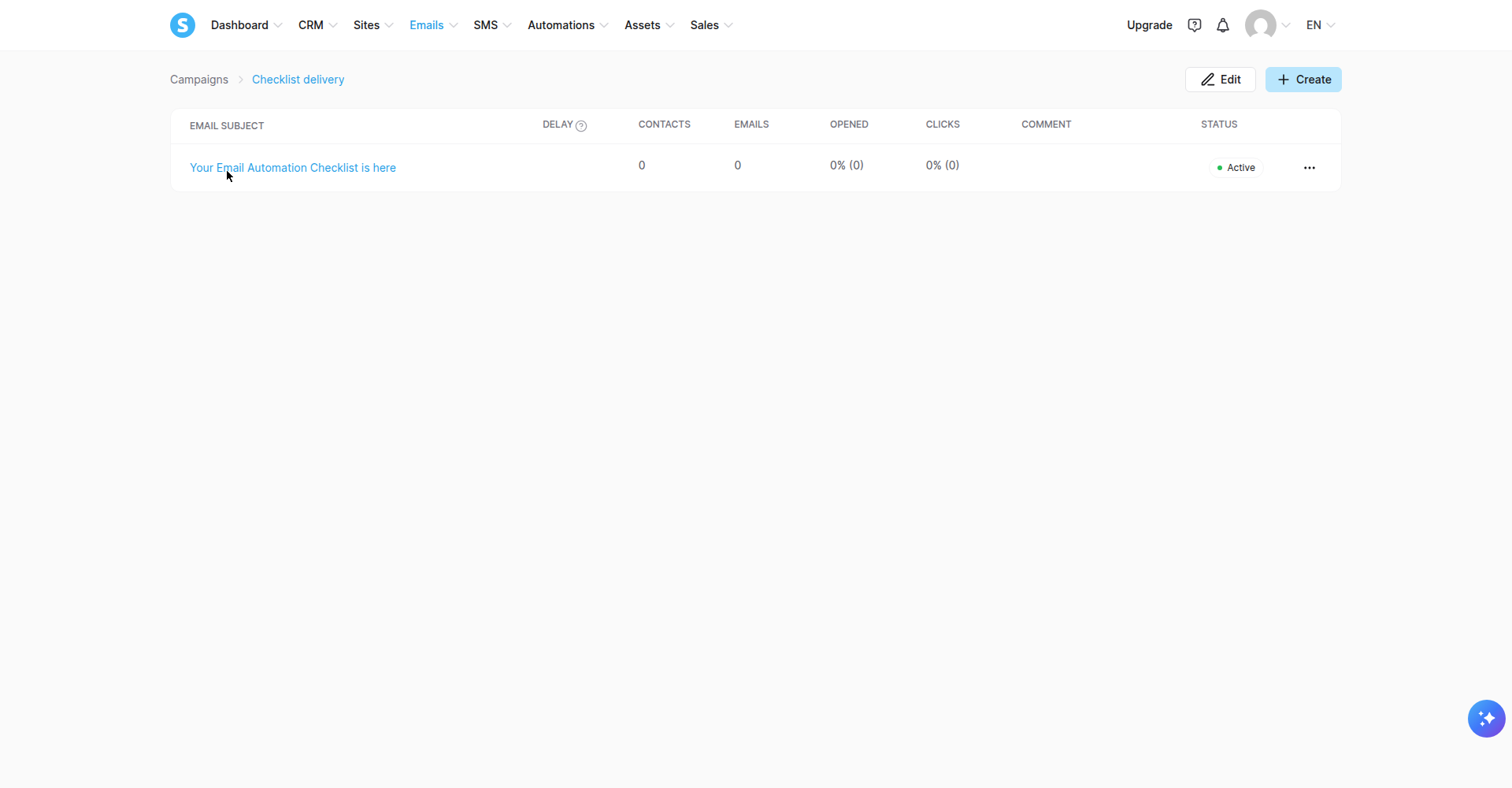Expand the Assets dropdown
This screenshot has height=788, width=1512.
650,25
